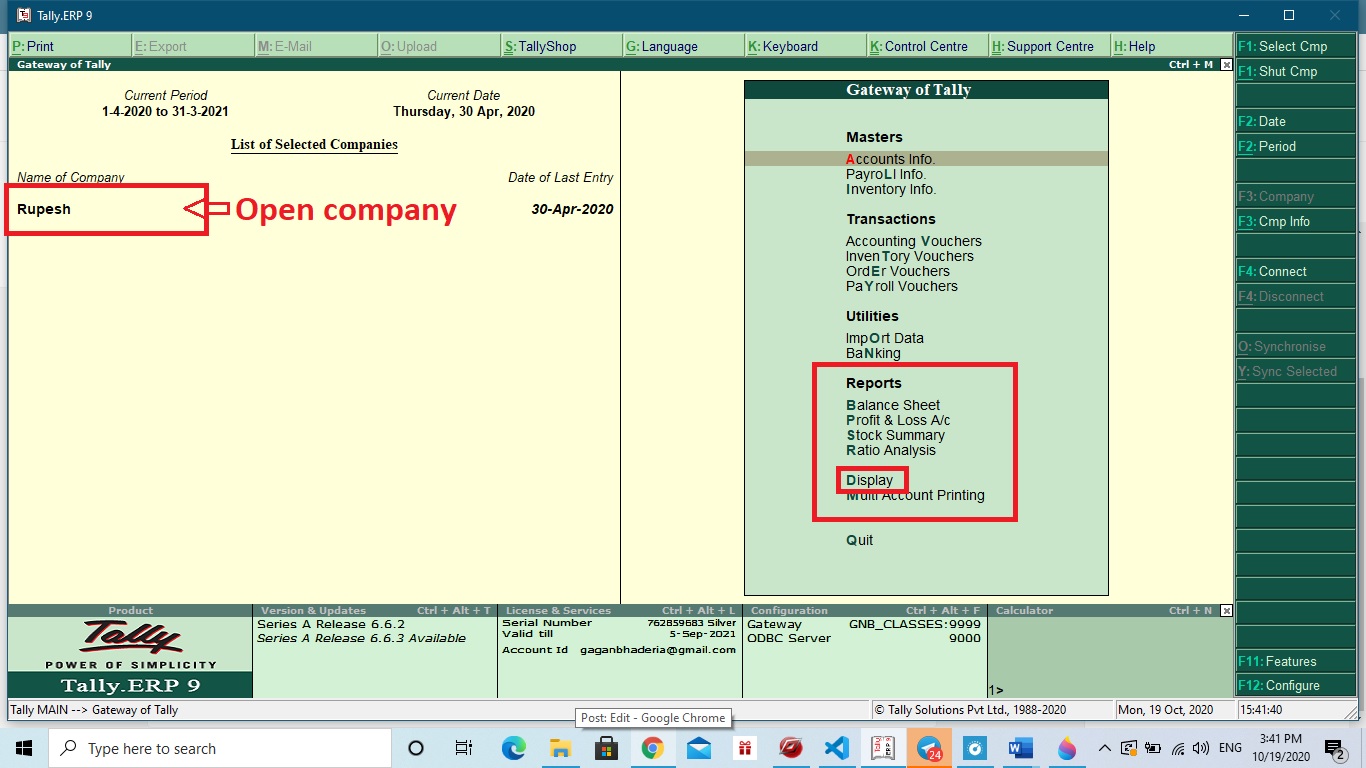Open Microsoft Edge from taskbar
Viewport: 1366px width, 768px height.
pyautogui.click(x=513, y=748)
